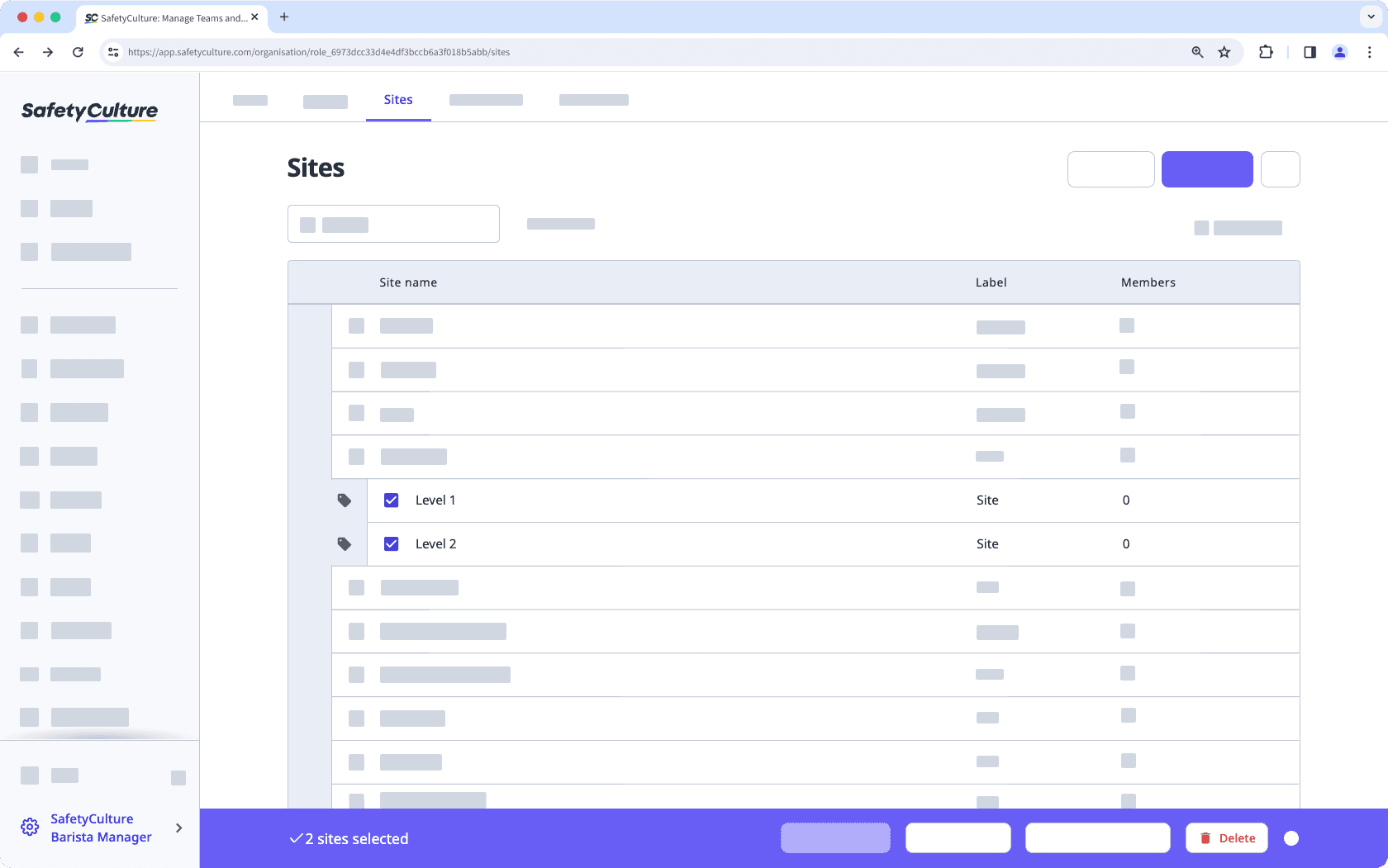This screenshot has width=1388, height=868.
Task: Click the search input field above the table
Action: (393, 223)
